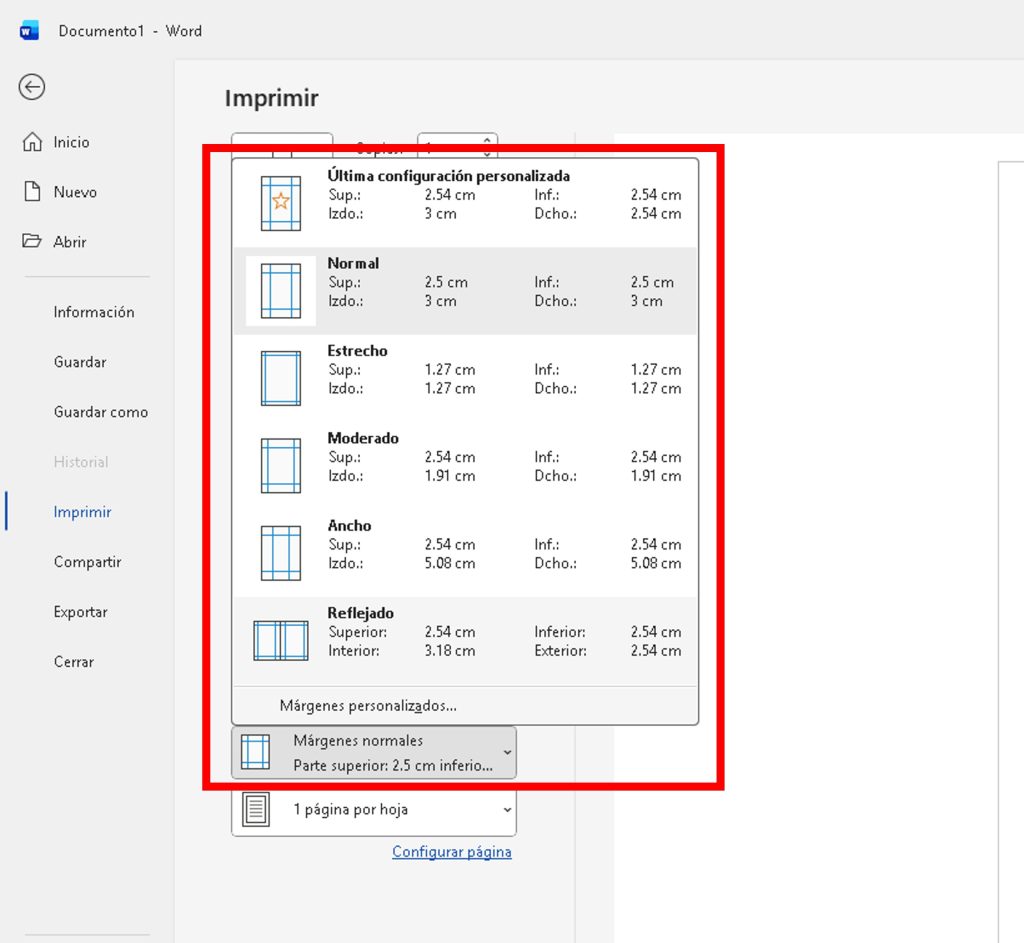The image size is (1024, 943).
Task: Choose Márgenes personalizados option
Action: (368, 706)
